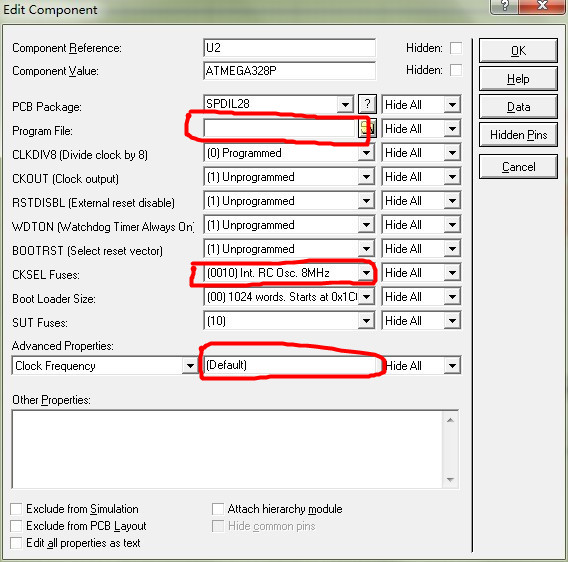
Task: Enable Exclude from PCB Layout
Action: click(x=16, y=526)
